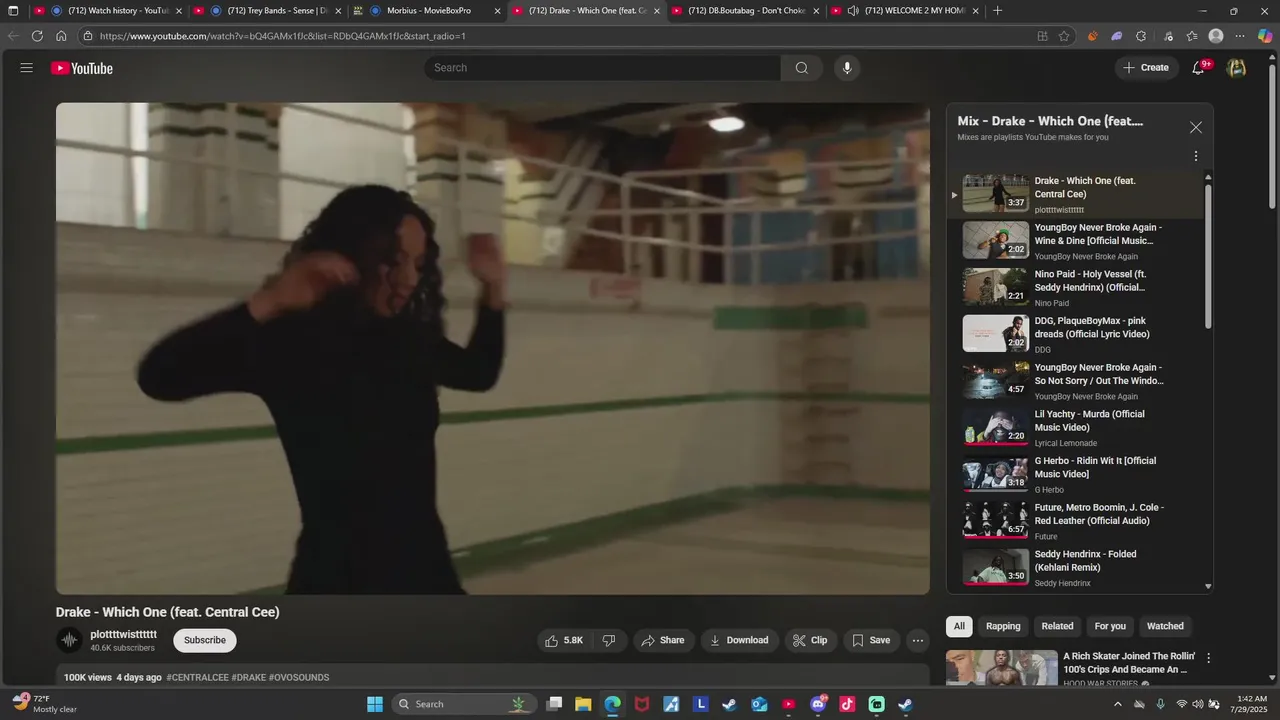Open TikTok from the taskbar

point(847,704)
